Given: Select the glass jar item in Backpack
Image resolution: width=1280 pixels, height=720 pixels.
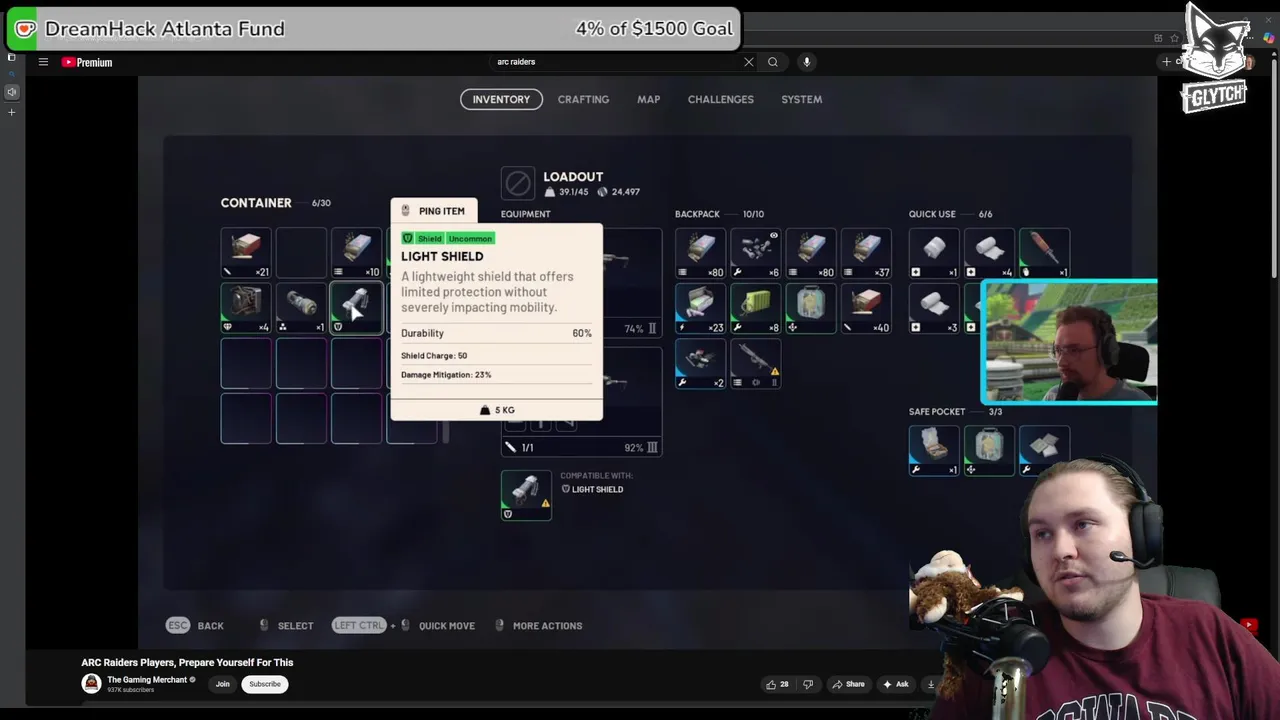Looking at the screenshot, I should 811,308.
